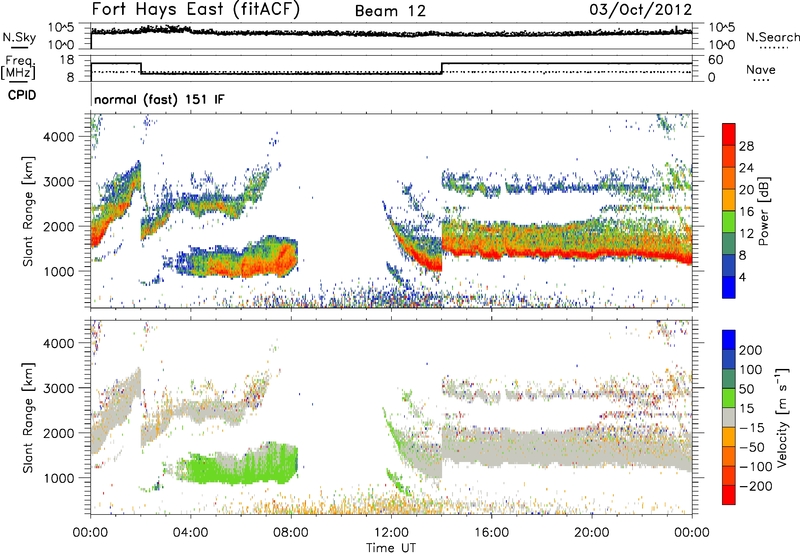
Task: Click the 'Freq. [MHz]' axis label
Action: 18,67
